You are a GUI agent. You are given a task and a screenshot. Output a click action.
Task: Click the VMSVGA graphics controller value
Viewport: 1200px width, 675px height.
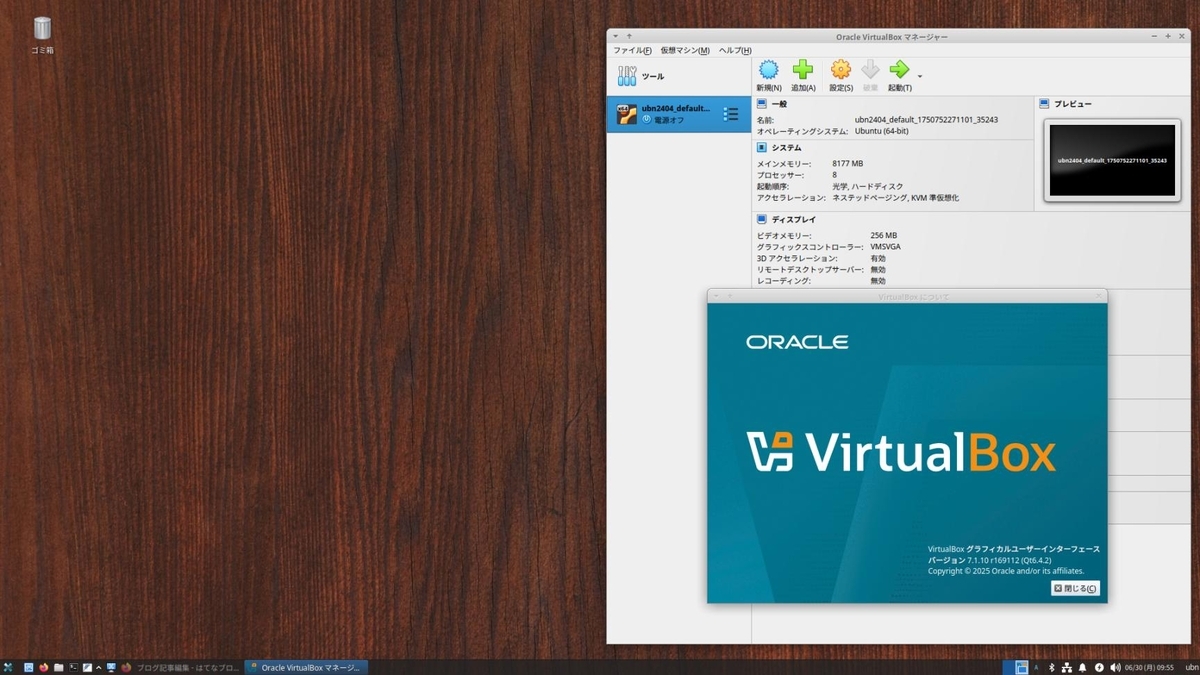(x=888, y=247)
